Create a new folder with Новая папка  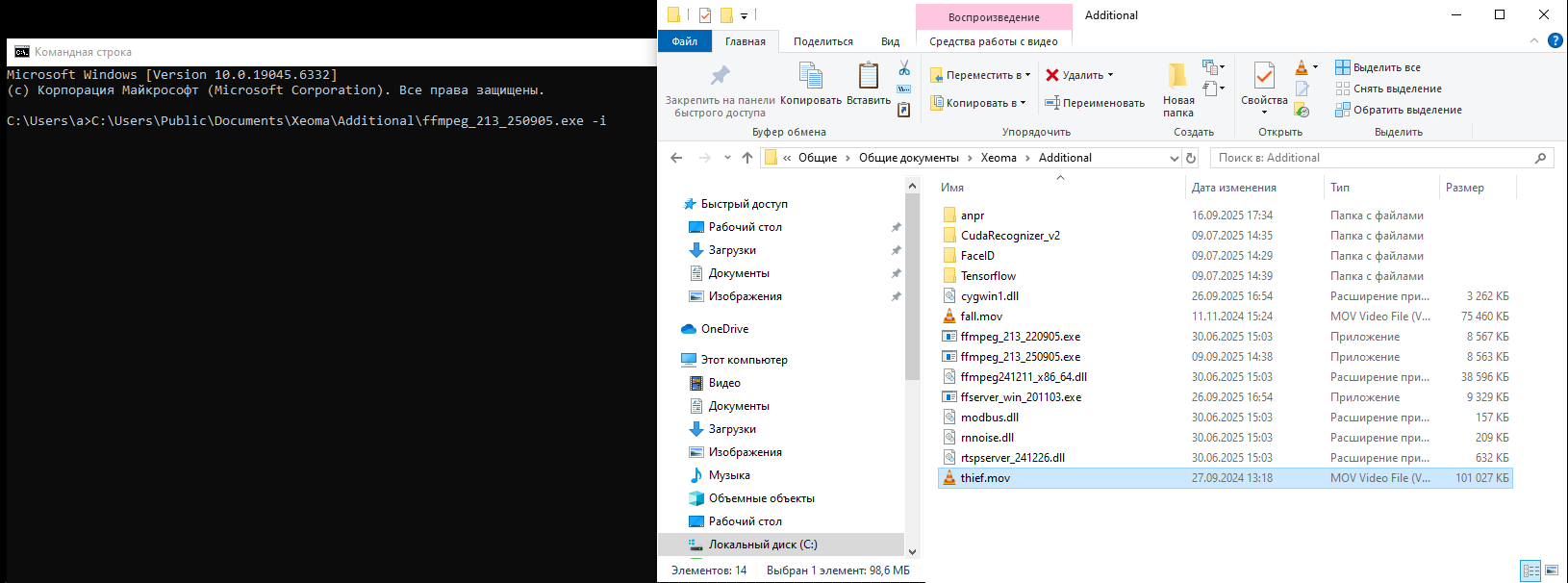tap(1177, 89)
